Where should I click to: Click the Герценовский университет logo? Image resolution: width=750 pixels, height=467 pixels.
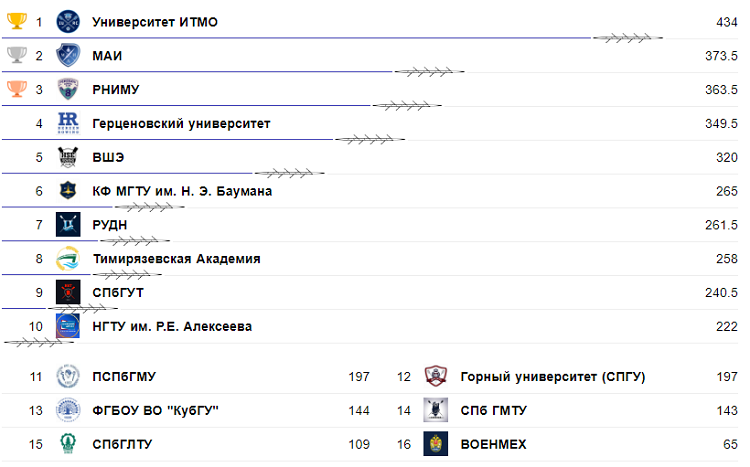pos(68,123)
